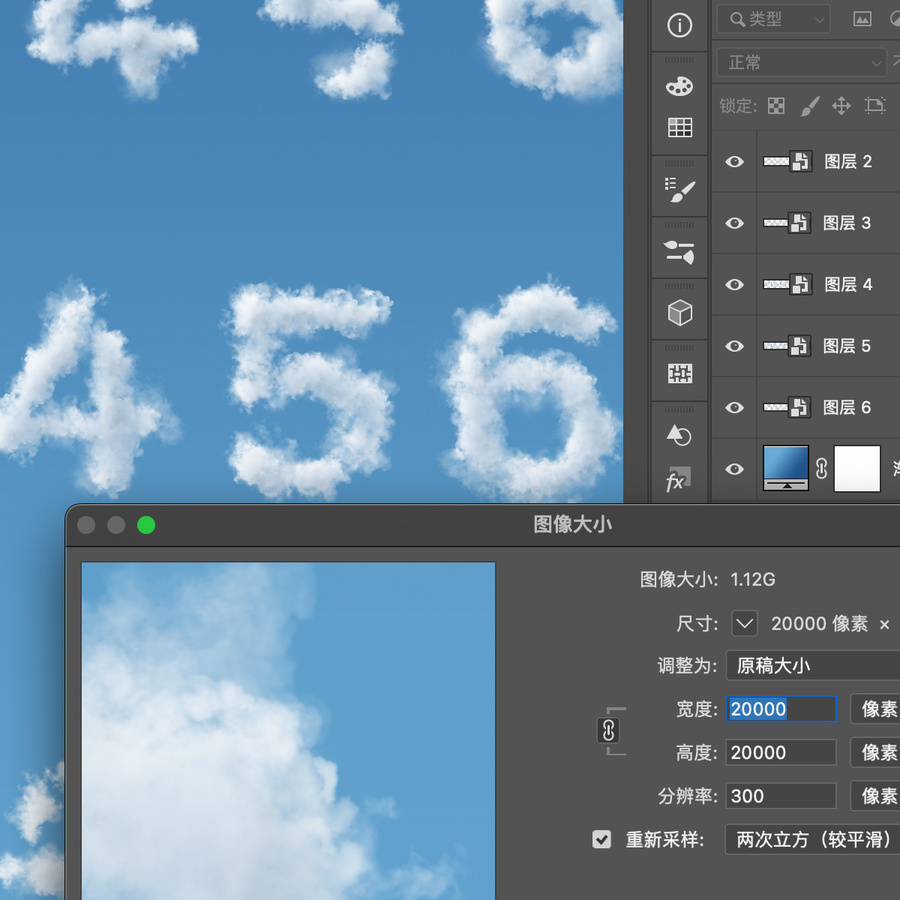Hide layer 图层 4 with eye icon
Screen dimensions: 900x900
point(734,285)
